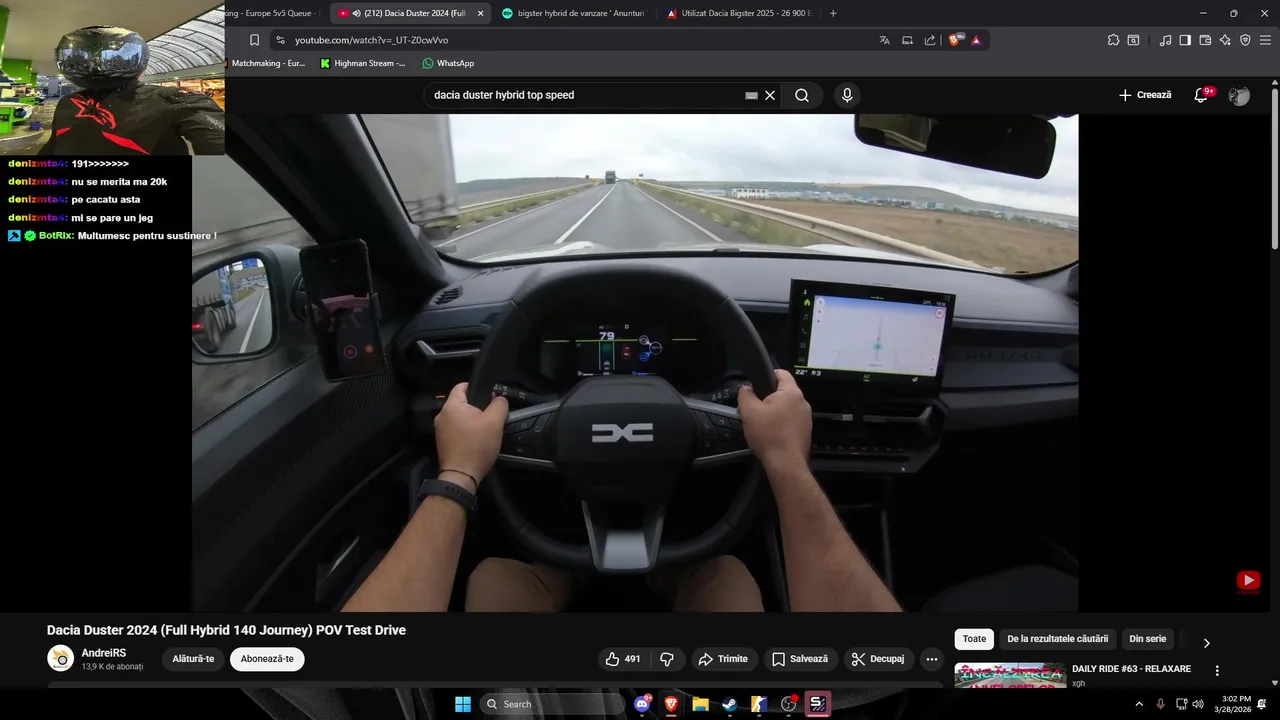
Task: Select the De la rezultatele căutării chip
Action: click(x=1057, y=639)
